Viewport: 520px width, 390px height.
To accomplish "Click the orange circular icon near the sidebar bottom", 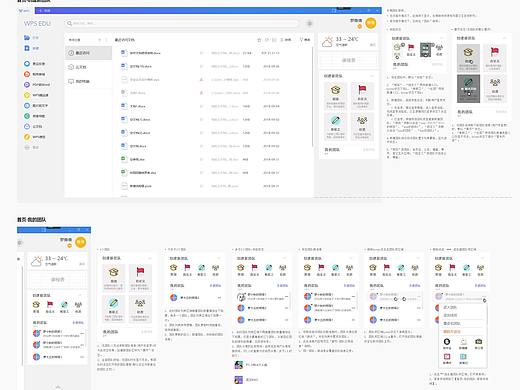I will [x=27, y=137].
